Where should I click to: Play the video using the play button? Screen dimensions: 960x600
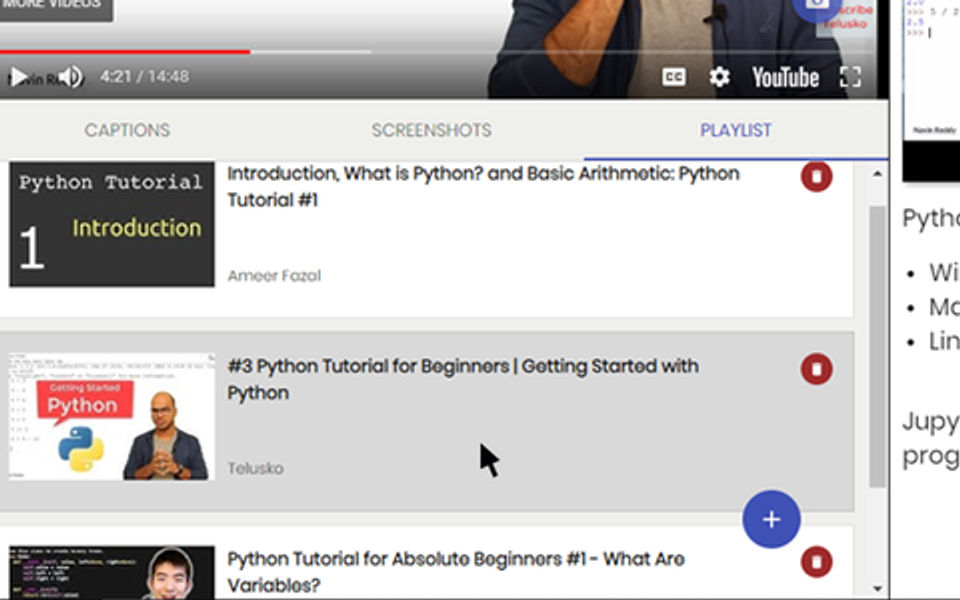click(x=19, y=77)
